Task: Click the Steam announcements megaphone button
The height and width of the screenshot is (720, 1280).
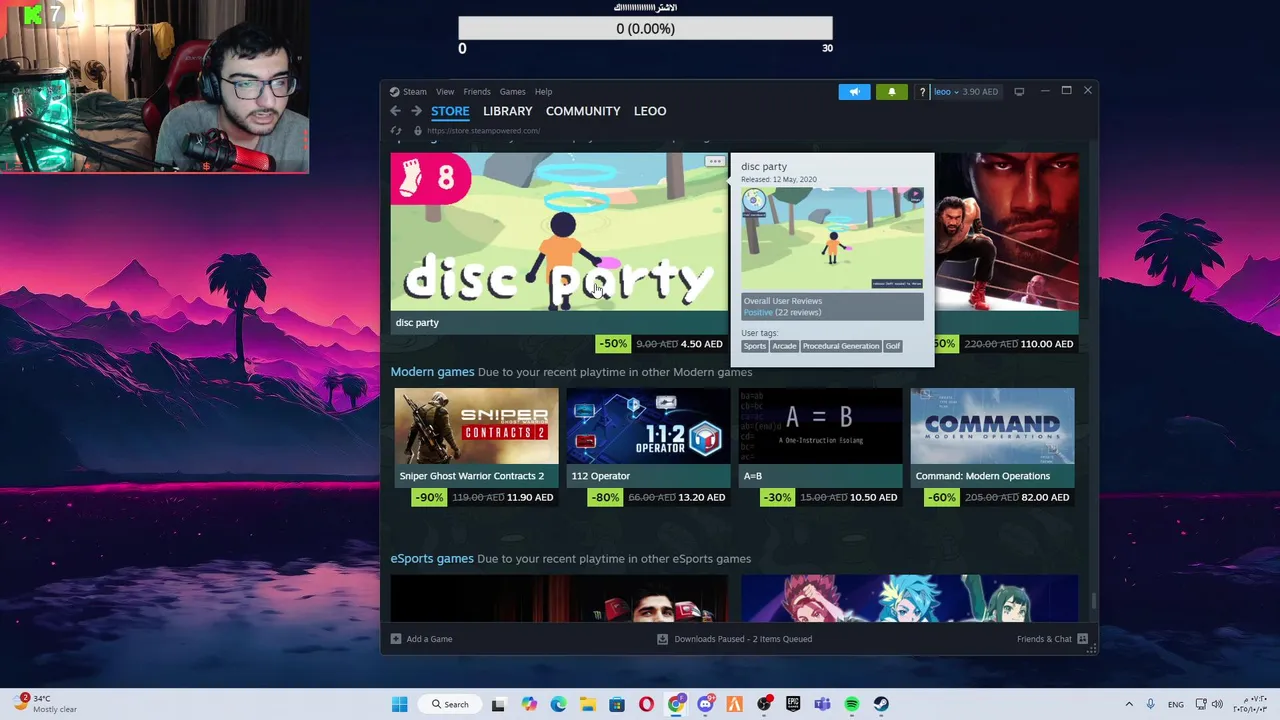Action: (854, 91)
